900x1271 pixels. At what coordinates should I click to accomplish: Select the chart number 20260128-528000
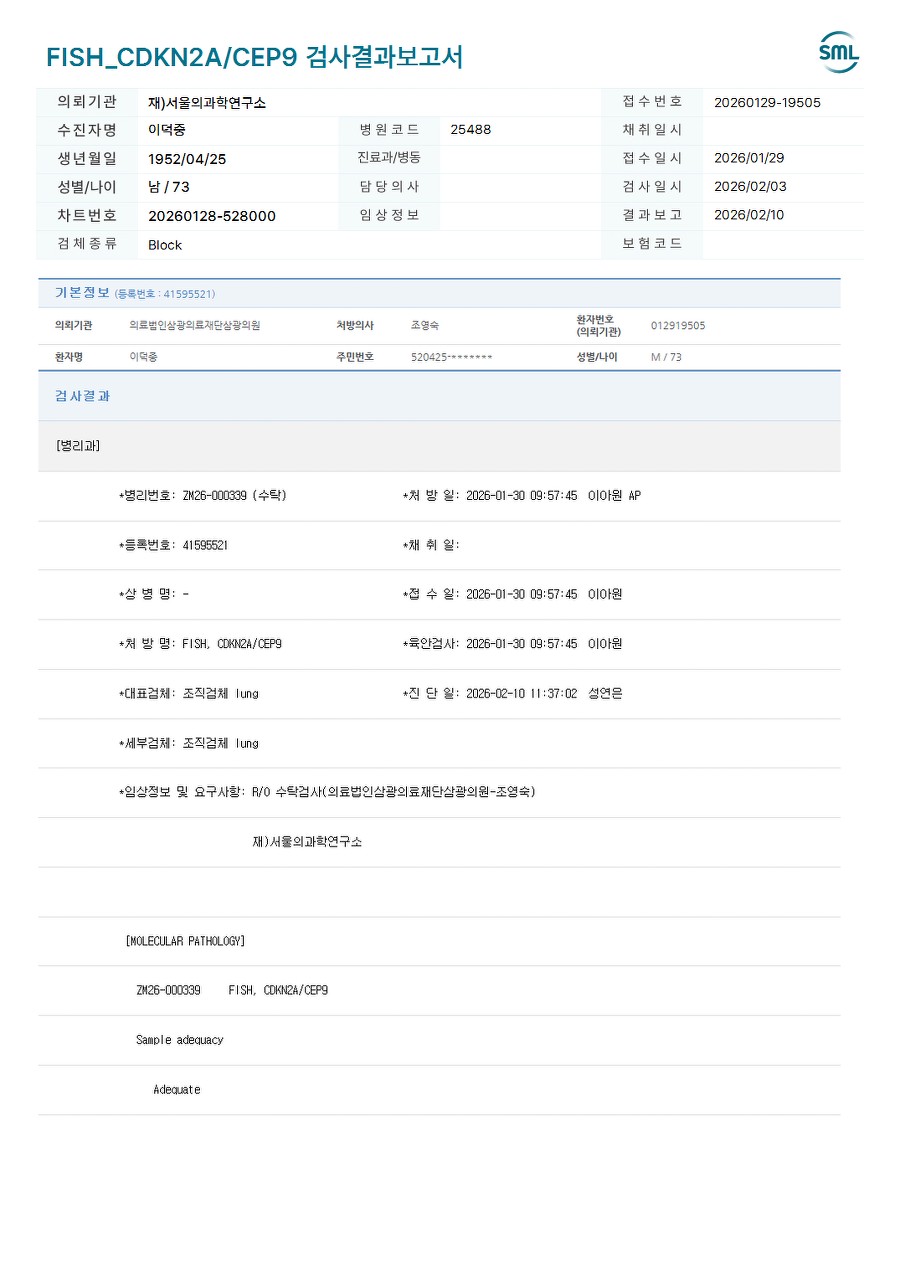tap(212, 216)
